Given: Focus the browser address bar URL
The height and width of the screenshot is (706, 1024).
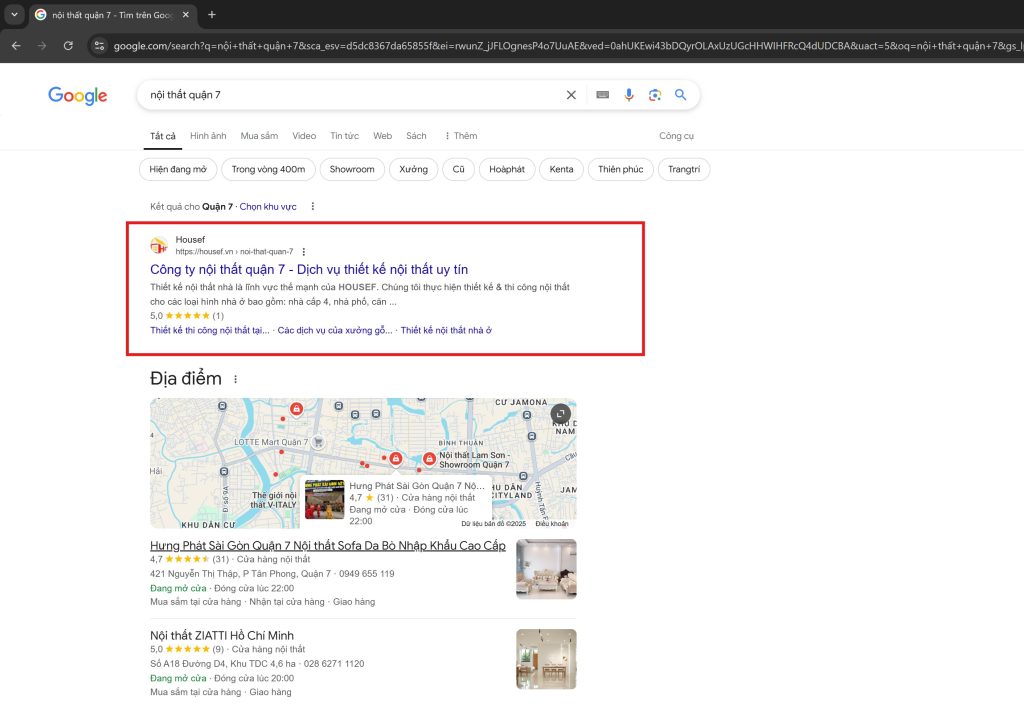Looking at the screenshot, I should (x=567, y=46).
